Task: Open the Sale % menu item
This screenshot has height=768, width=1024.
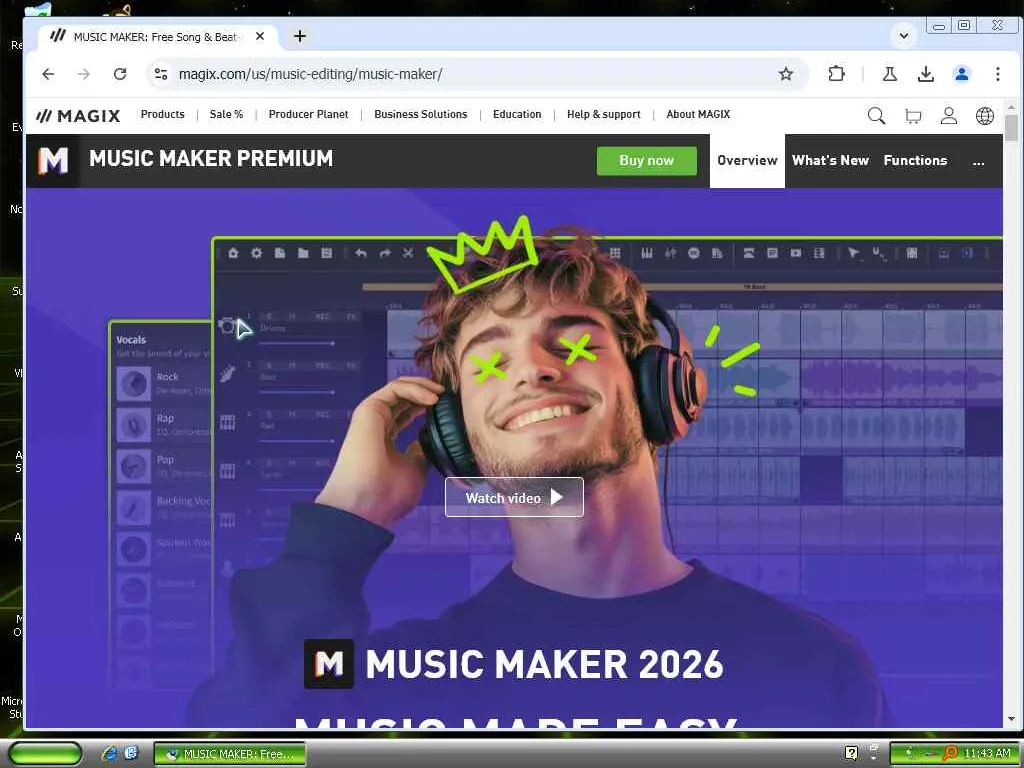Action: point(226,114)
